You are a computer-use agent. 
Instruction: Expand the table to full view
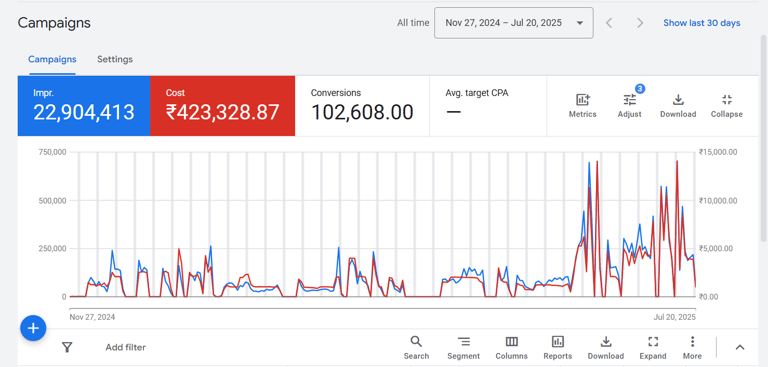coord(653,348)
